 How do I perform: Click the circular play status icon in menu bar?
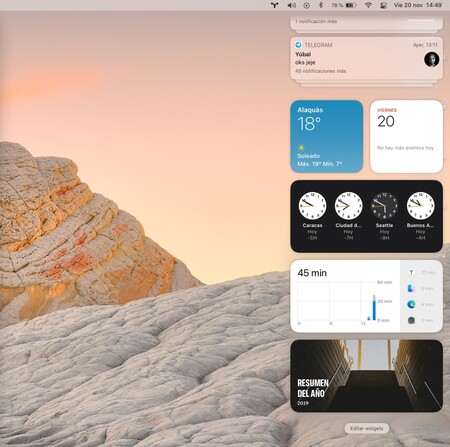(x=306, y=5)
